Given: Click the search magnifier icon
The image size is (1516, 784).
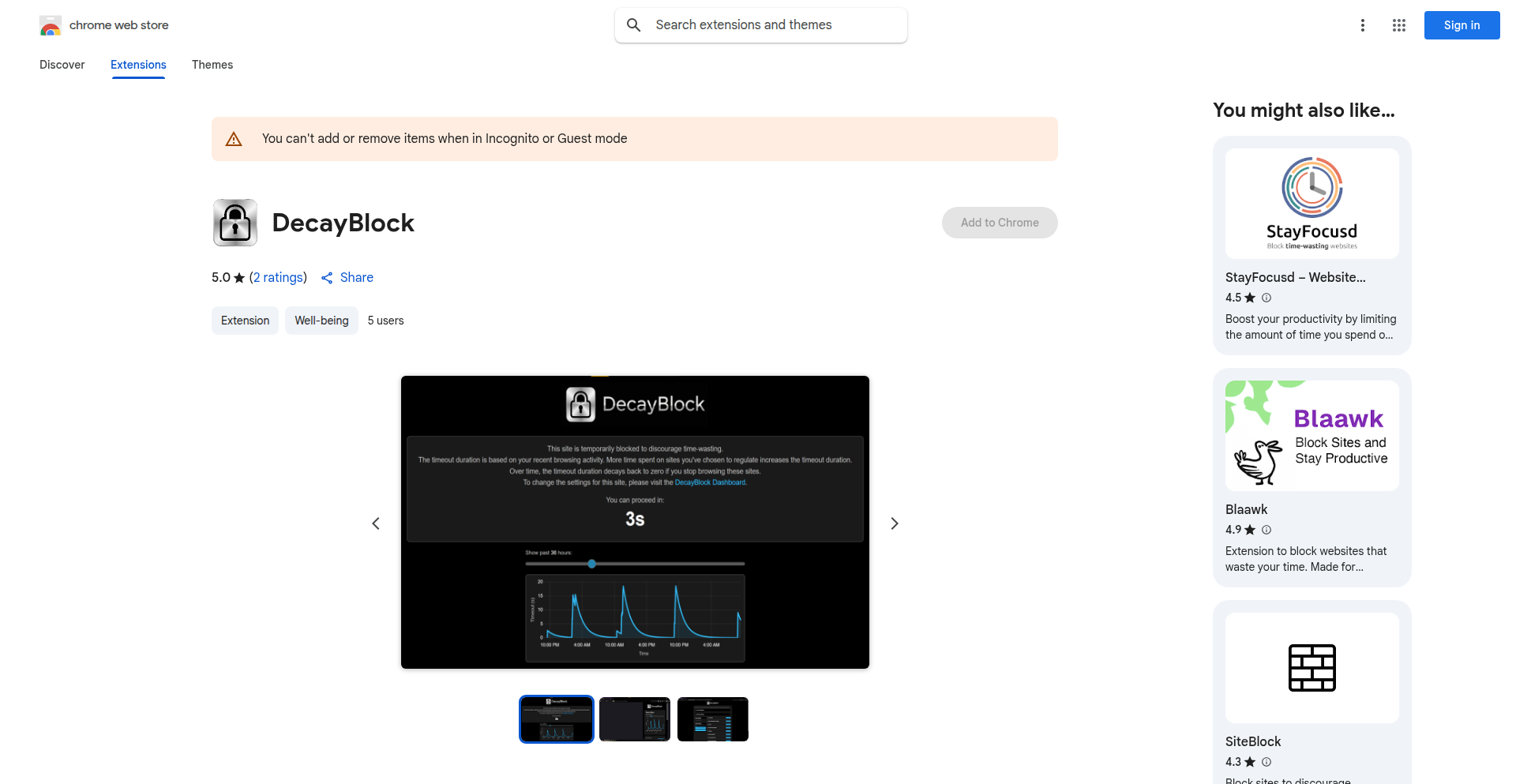Looking at the screenshot, I should 633,25.
